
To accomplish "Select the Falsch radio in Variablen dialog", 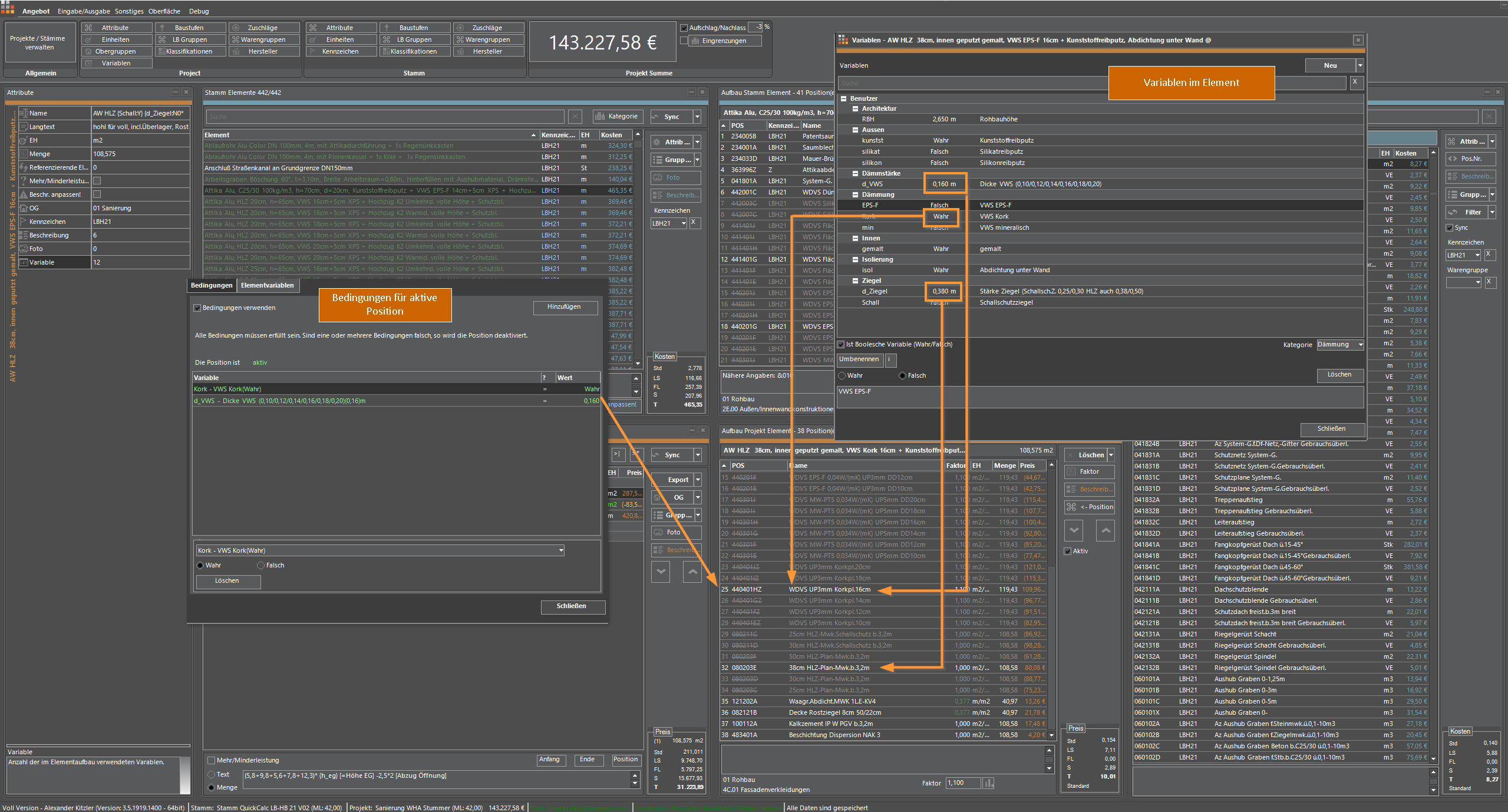I will [902, 376].
